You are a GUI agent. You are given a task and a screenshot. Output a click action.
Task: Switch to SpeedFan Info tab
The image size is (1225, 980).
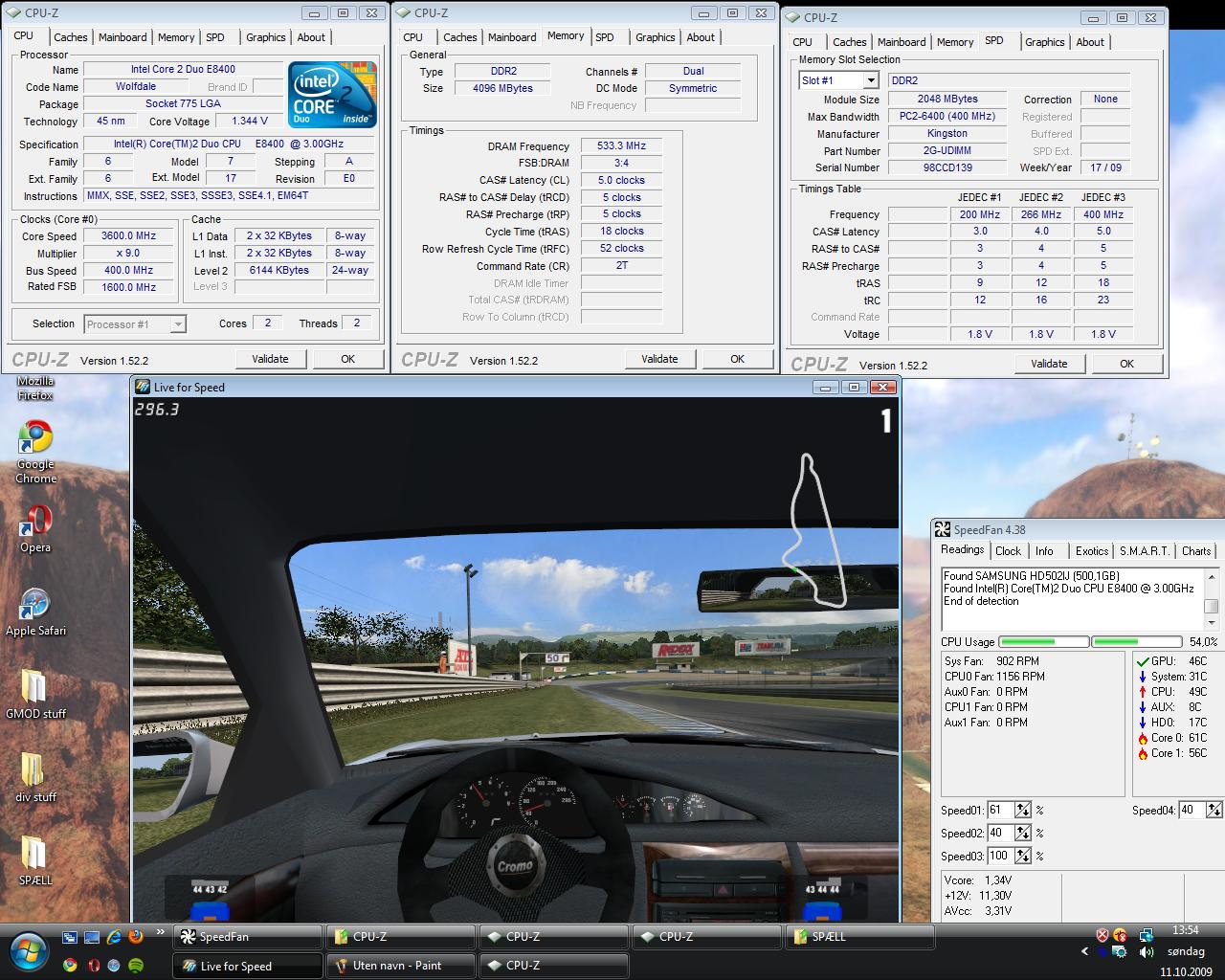point(1044,551)
